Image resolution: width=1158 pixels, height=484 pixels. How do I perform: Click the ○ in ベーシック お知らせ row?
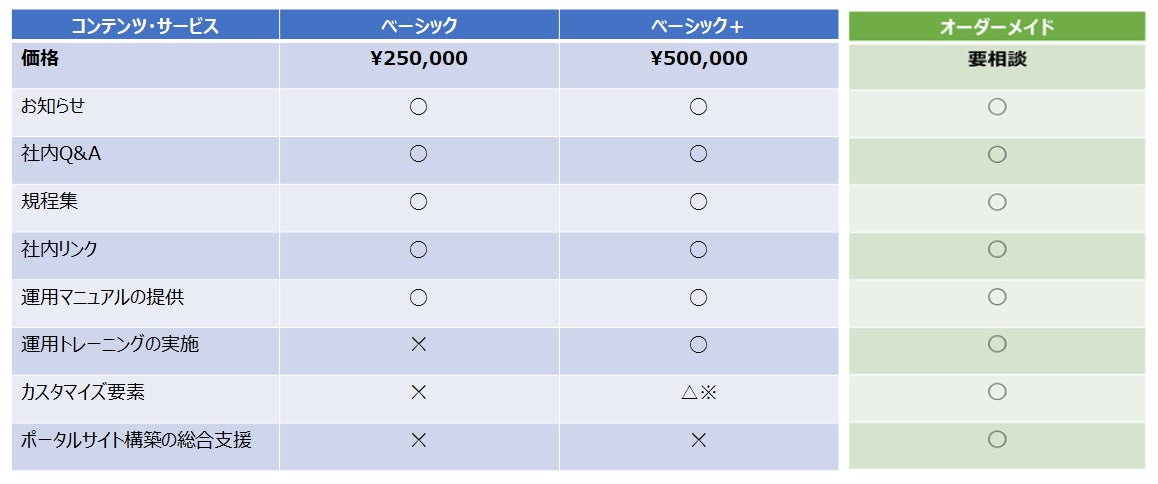click(x=419, y=107)
